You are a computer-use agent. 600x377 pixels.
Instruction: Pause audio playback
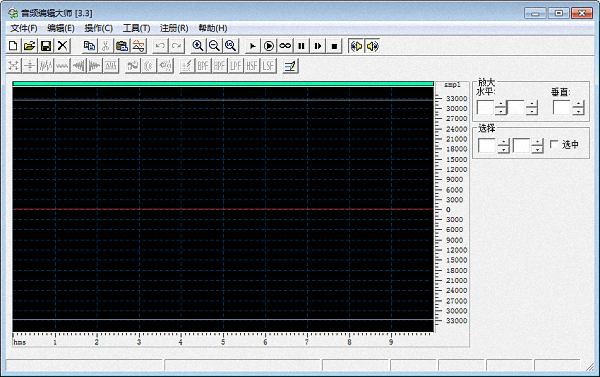click(302, 46)
